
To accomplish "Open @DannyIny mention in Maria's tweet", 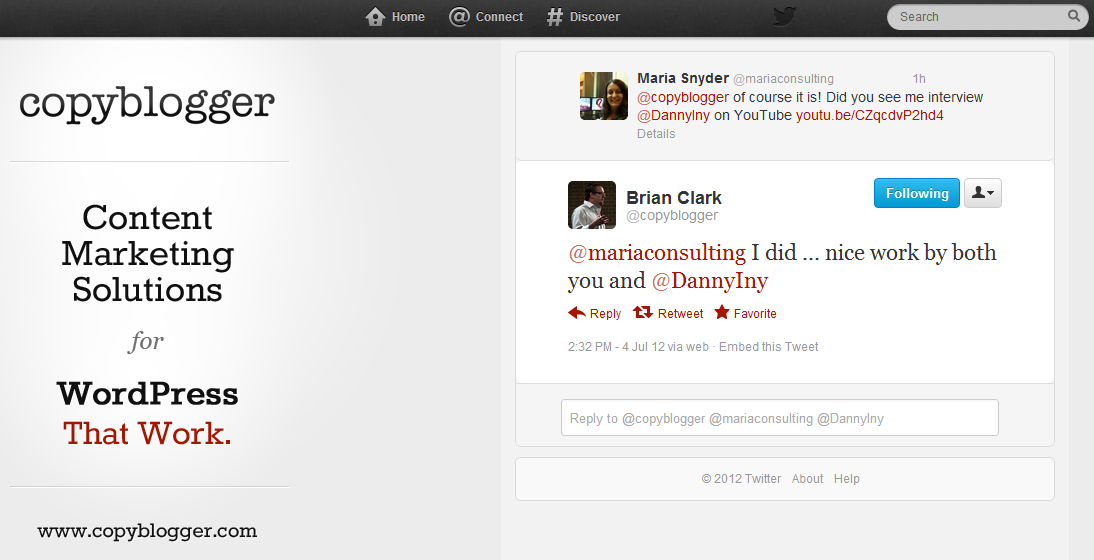I will tap(673, 115).
